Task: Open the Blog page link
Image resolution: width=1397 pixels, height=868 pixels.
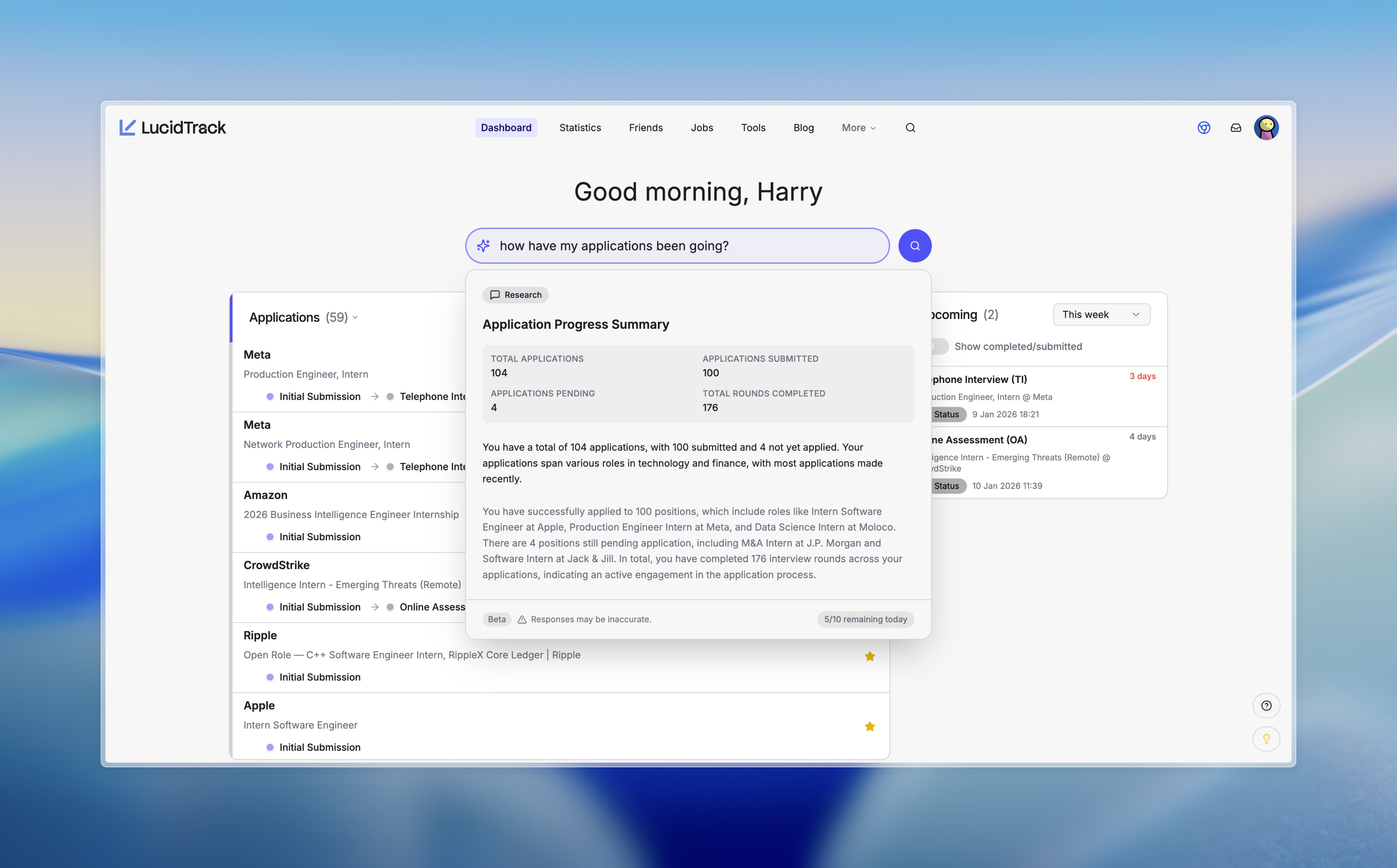Action: click(x=803, y=127)
